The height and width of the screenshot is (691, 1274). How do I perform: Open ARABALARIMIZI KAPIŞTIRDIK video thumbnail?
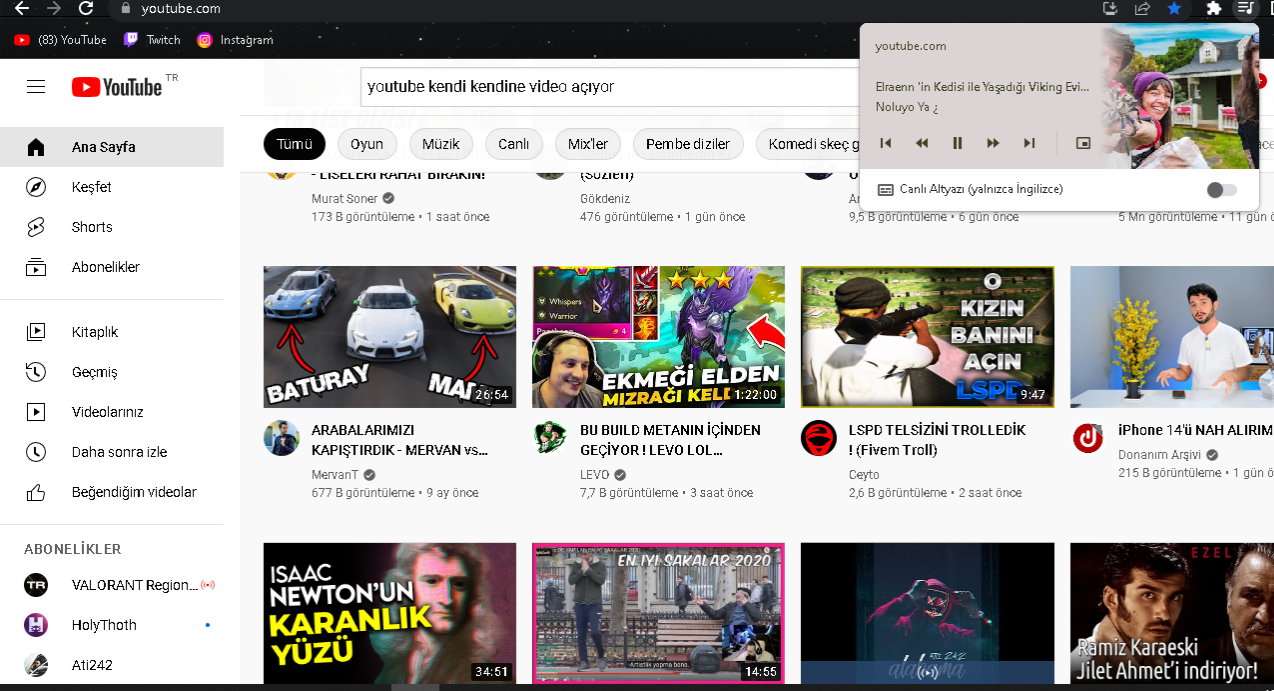point(390,337)
